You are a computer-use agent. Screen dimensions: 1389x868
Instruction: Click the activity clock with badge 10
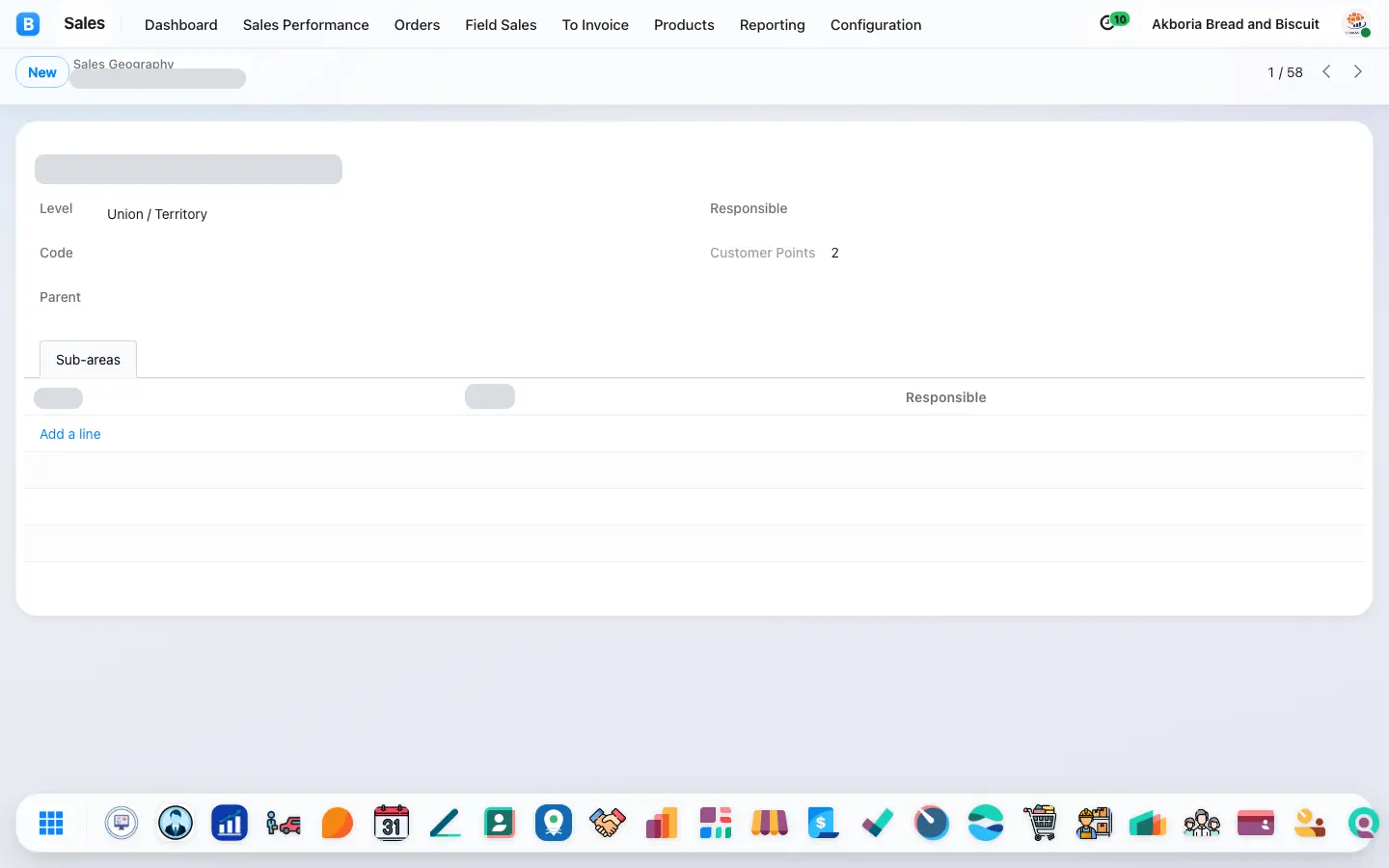coord(1114,22)
